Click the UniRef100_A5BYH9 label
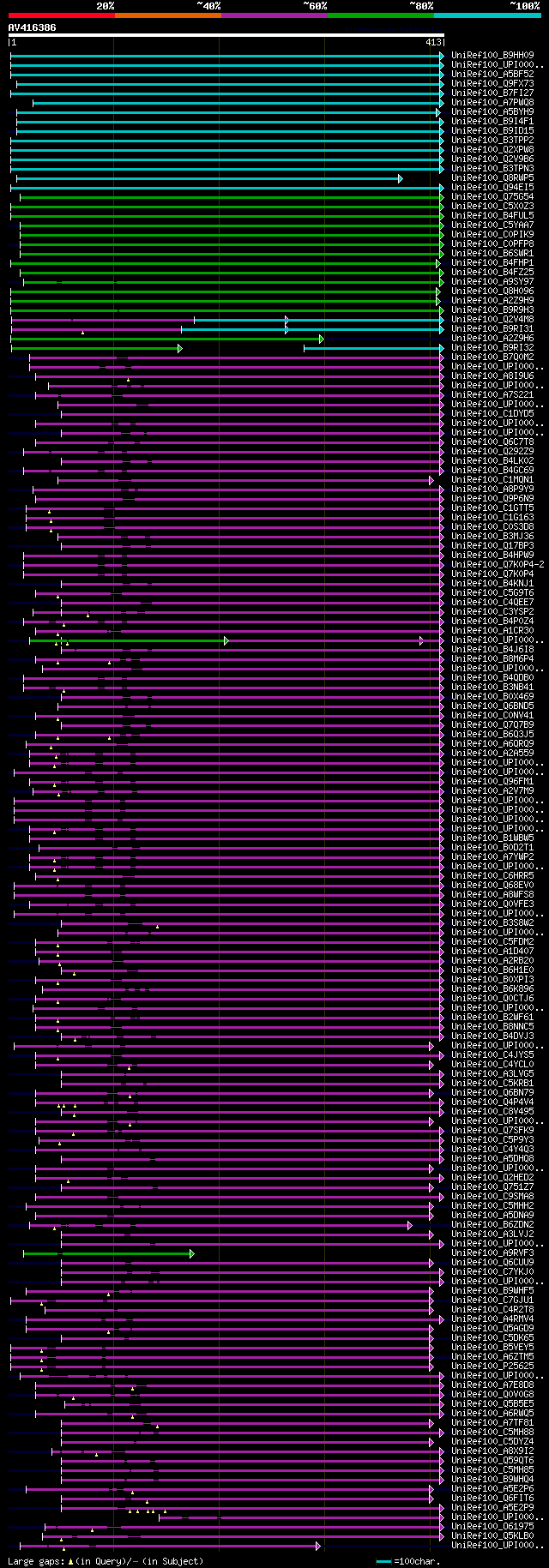This screenshot has width=549, height=1568. click(x=492, y=112)
